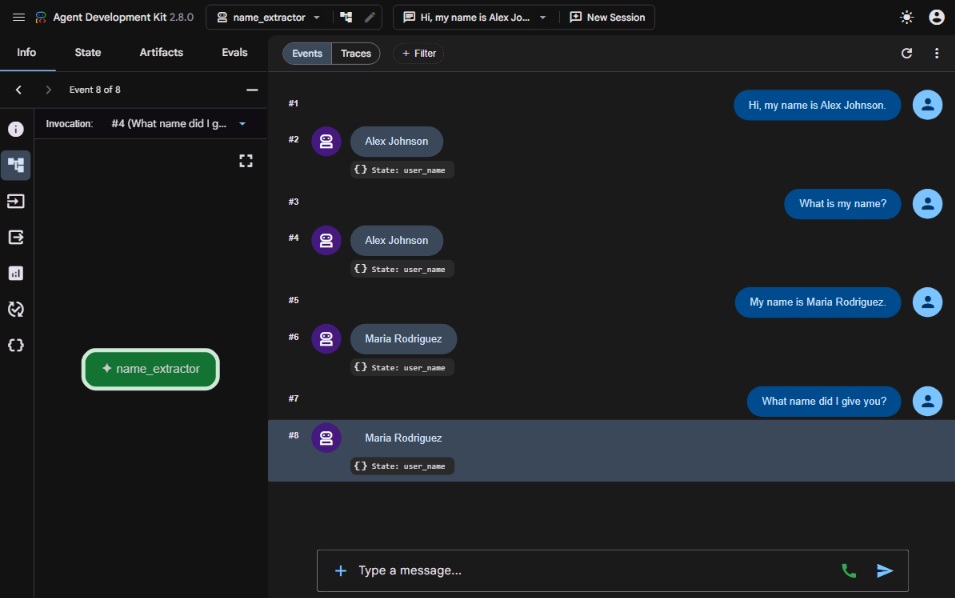This screenshot has width=955, height=598.
Task: Expand the graph to fullscreen
Action: click(x=245, y=160)
